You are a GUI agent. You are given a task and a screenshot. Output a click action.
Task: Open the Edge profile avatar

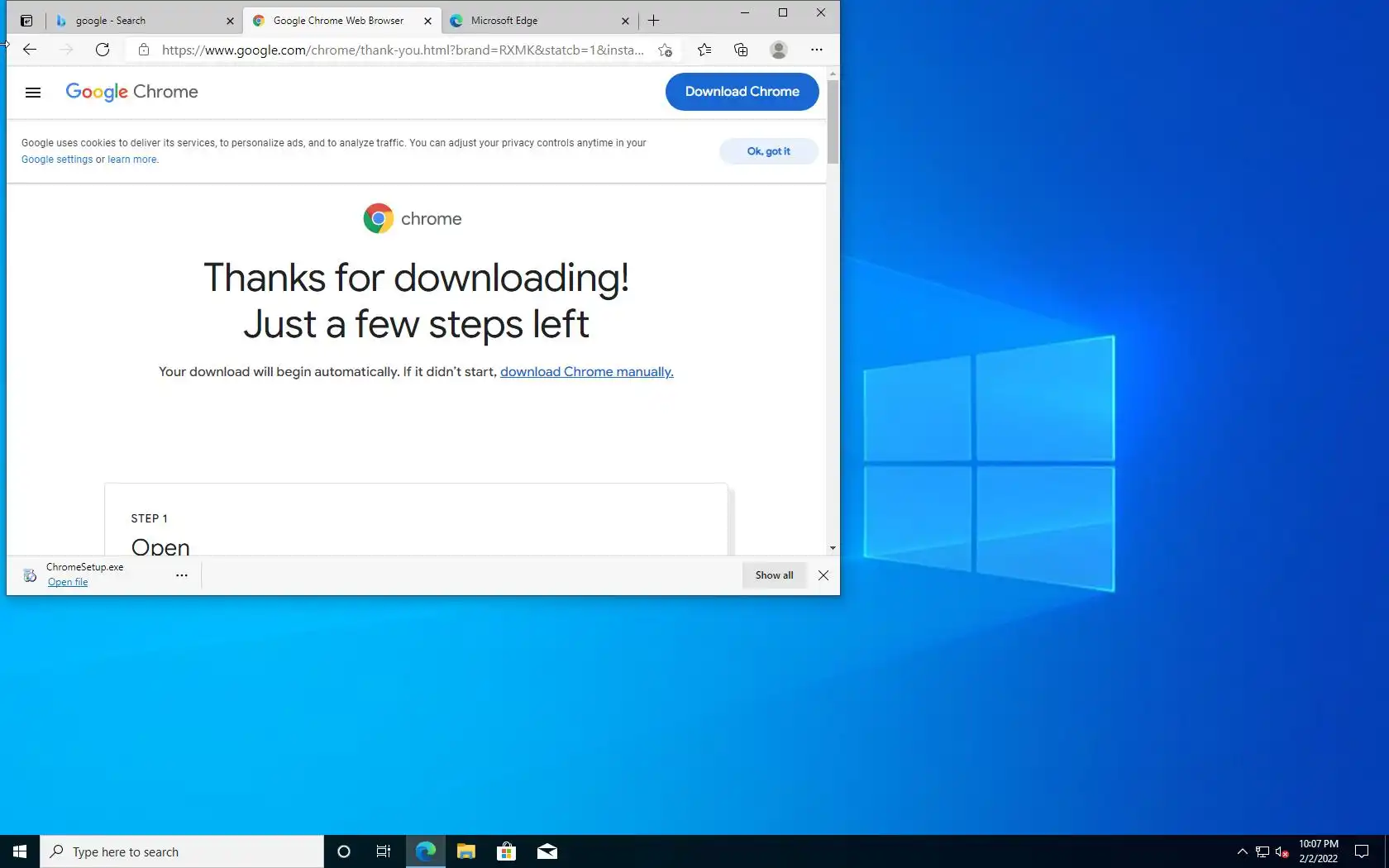tap(778, 50)
